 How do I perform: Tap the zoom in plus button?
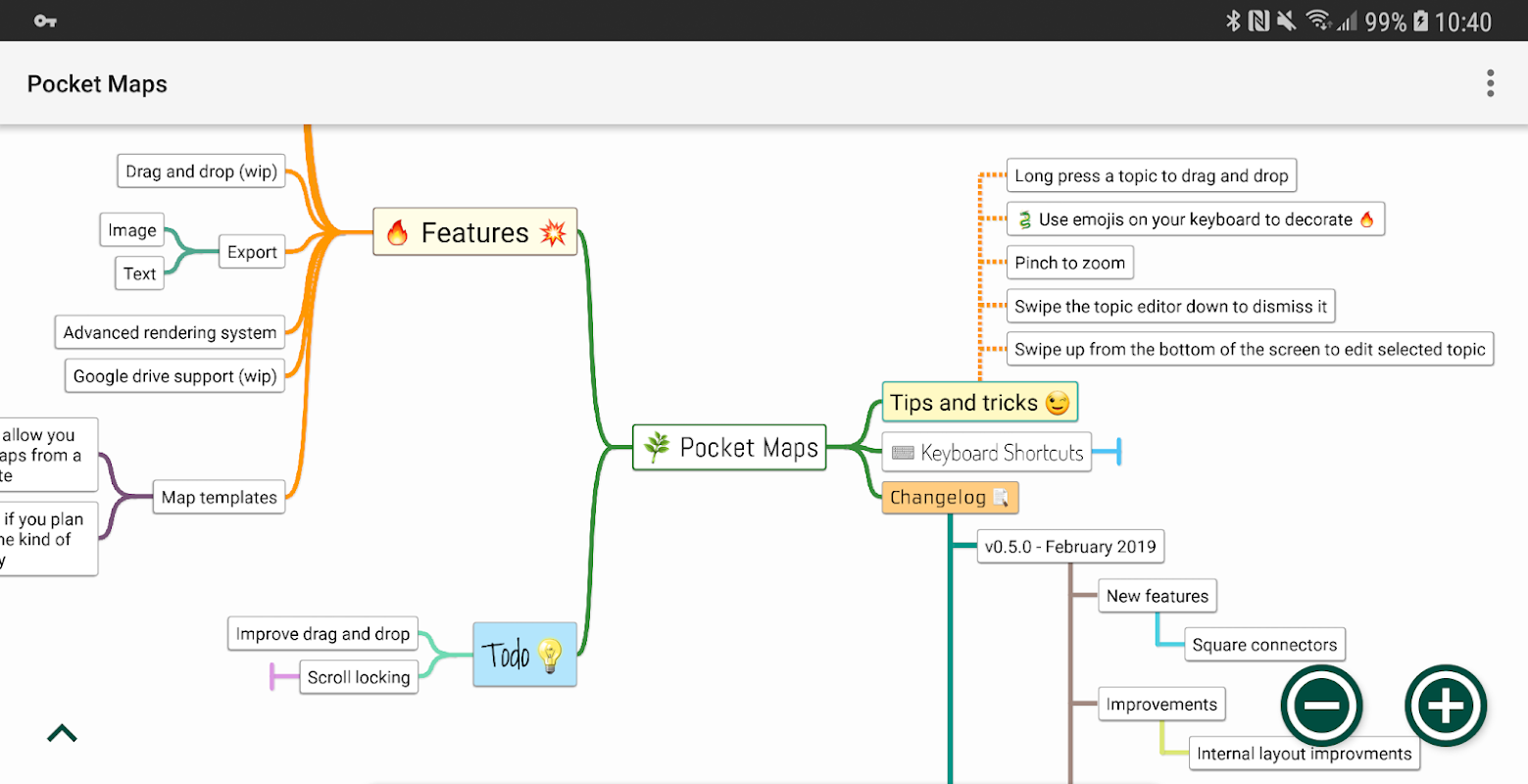[x=1446, y=706]
